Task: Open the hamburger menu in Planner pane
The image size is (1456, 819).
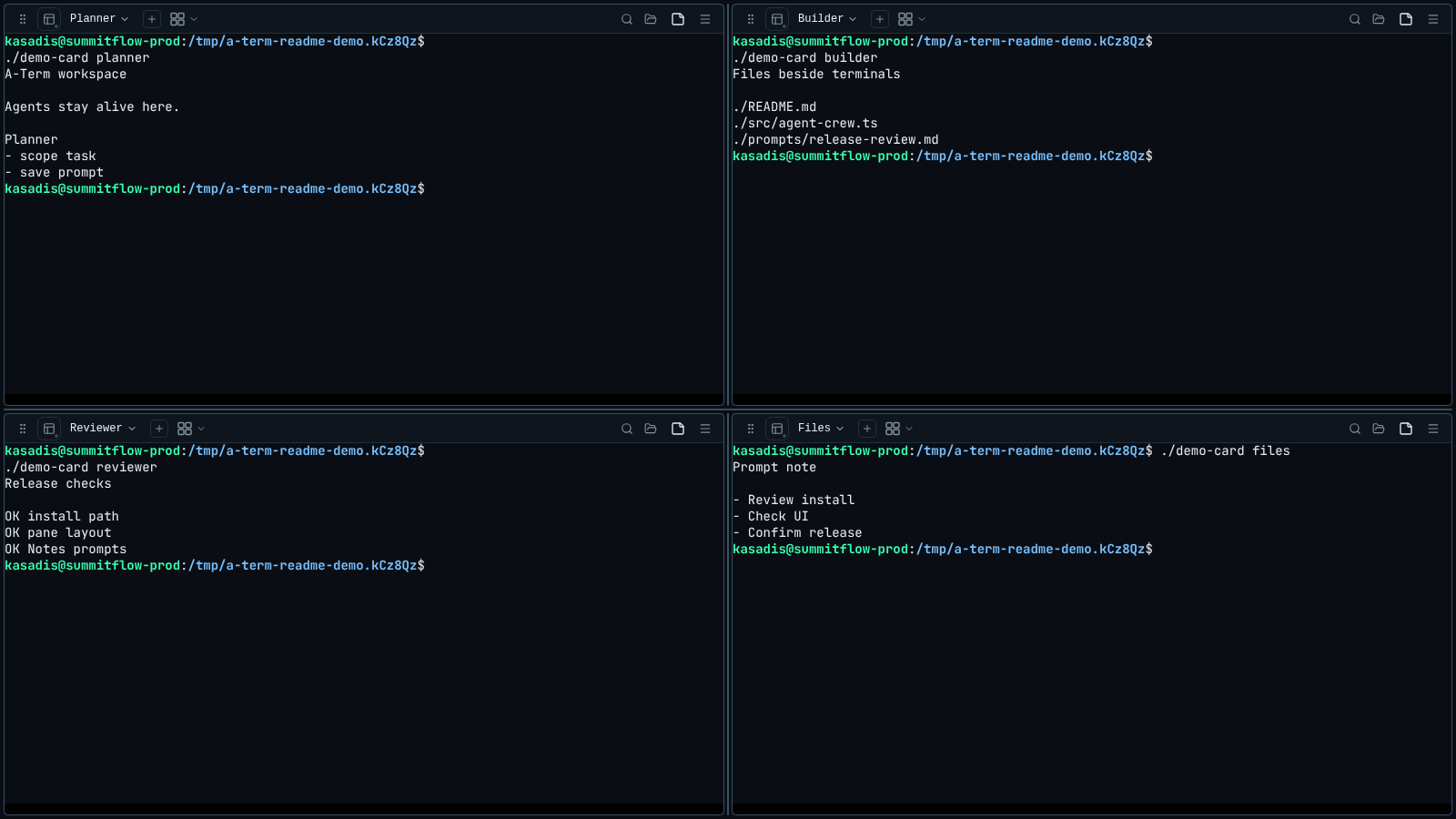Action: pyautogui.click(x=705, y=19)
